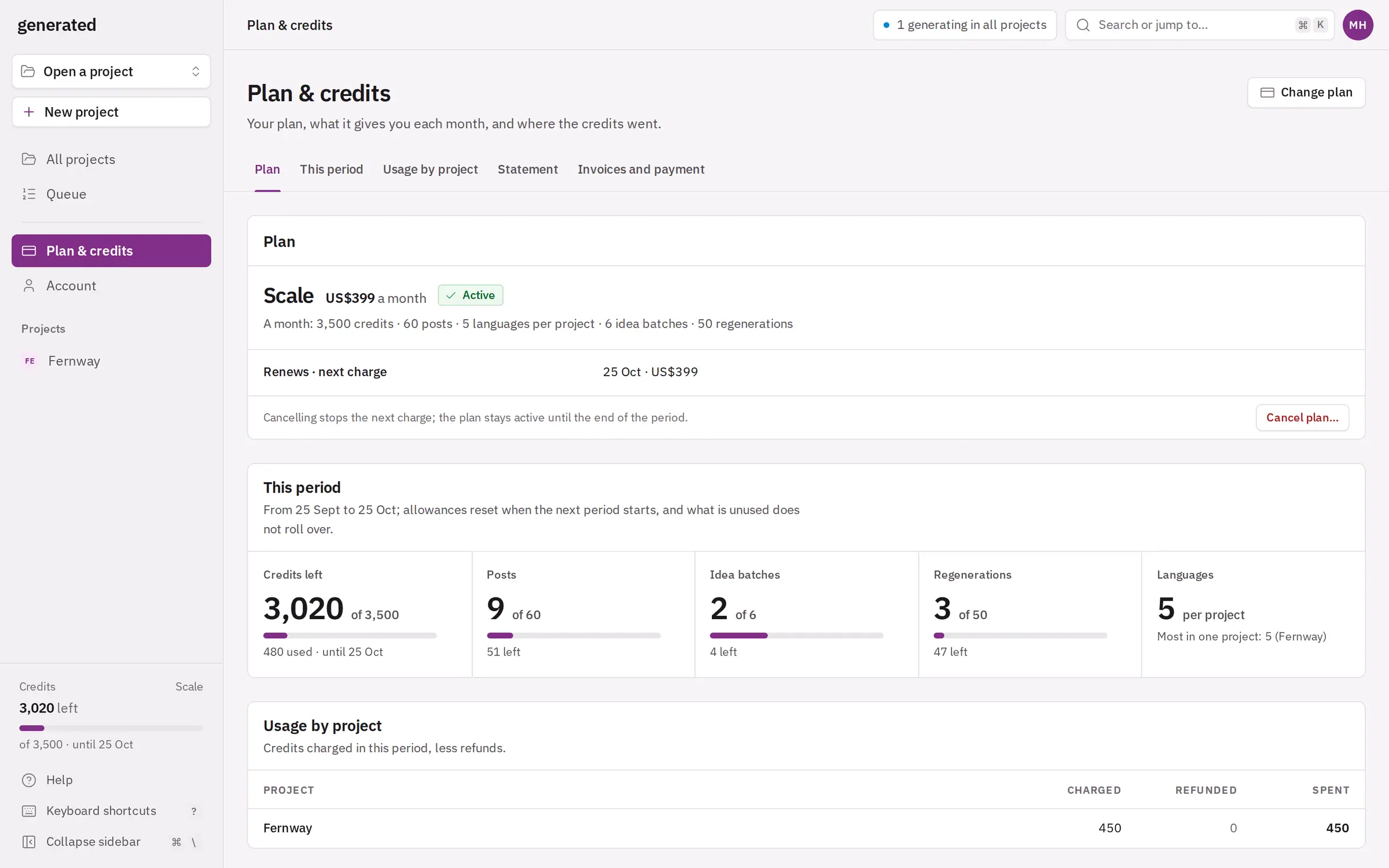The height and width of the screenshot is (868, 1389).
Task: Click the Posts progress bar
Action: [574, 635]
